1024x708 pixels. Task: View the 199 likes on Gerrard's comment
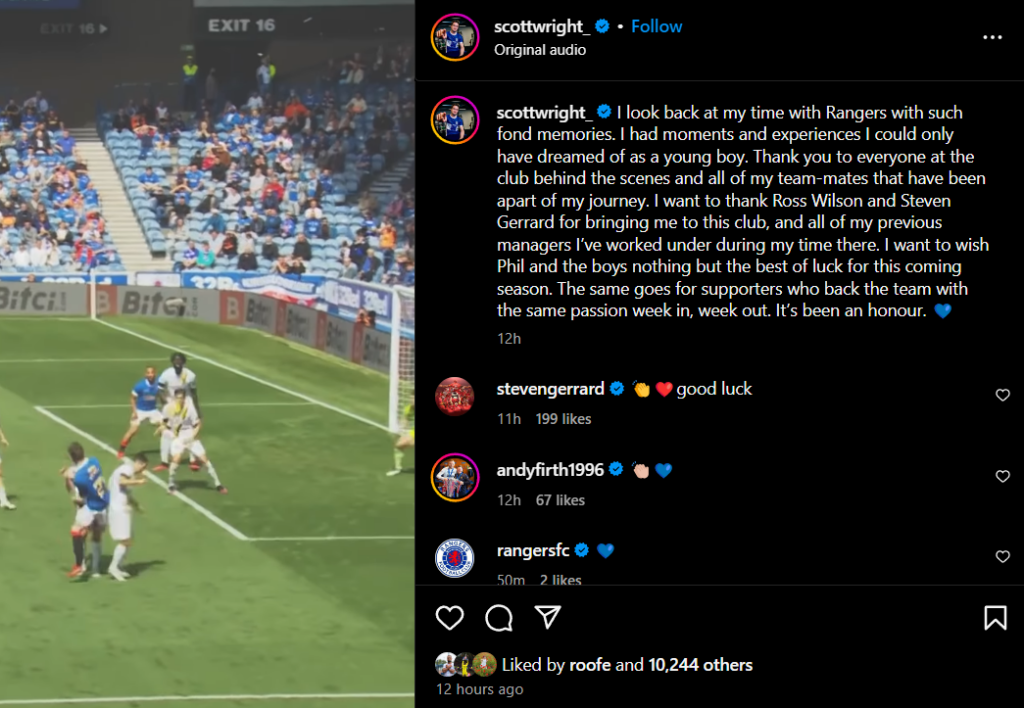tap(563, 419)
